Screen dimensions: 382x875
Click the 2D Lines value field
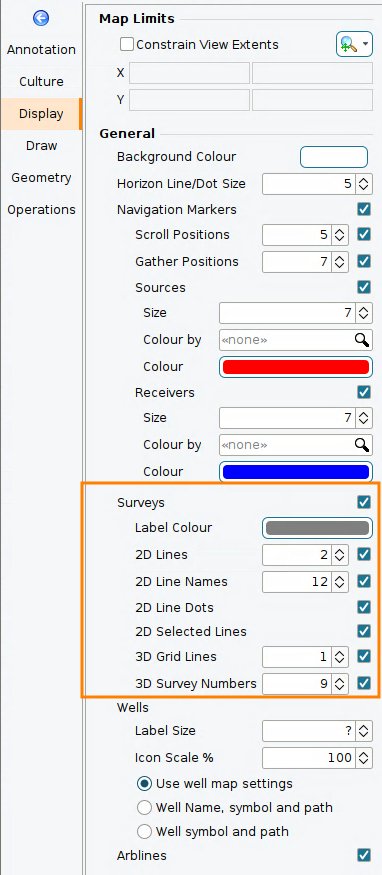click(297, 555)
